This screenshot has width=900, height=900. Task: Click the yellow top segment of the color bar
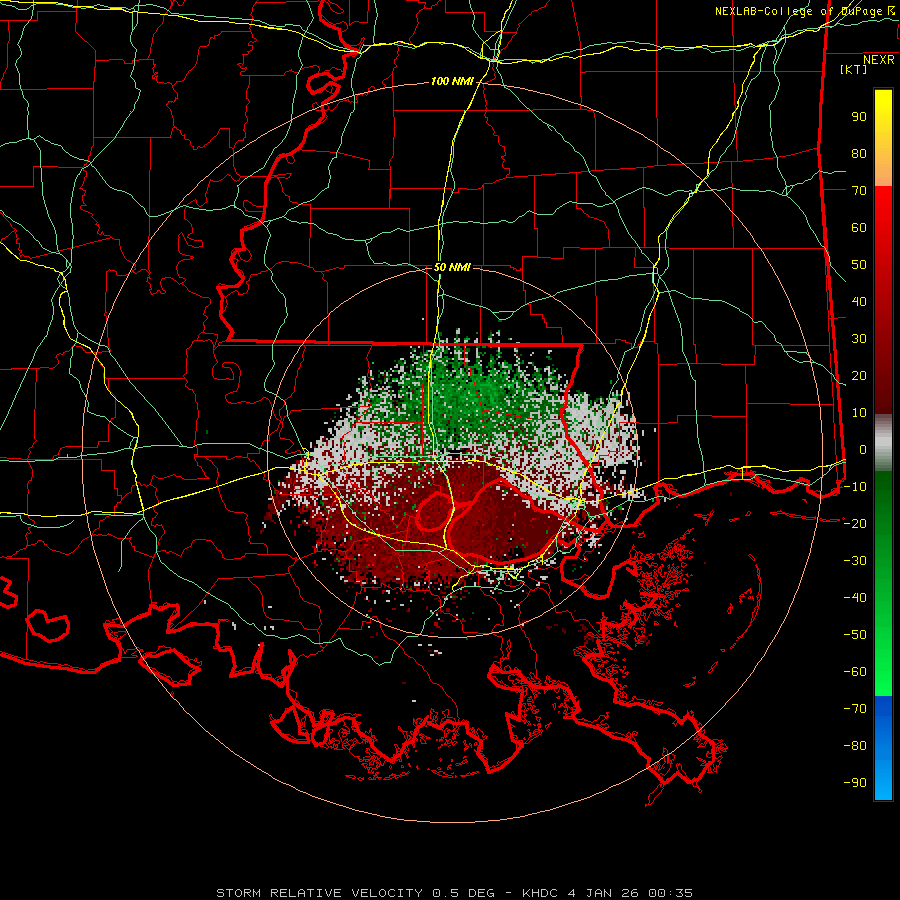point(883,138)
